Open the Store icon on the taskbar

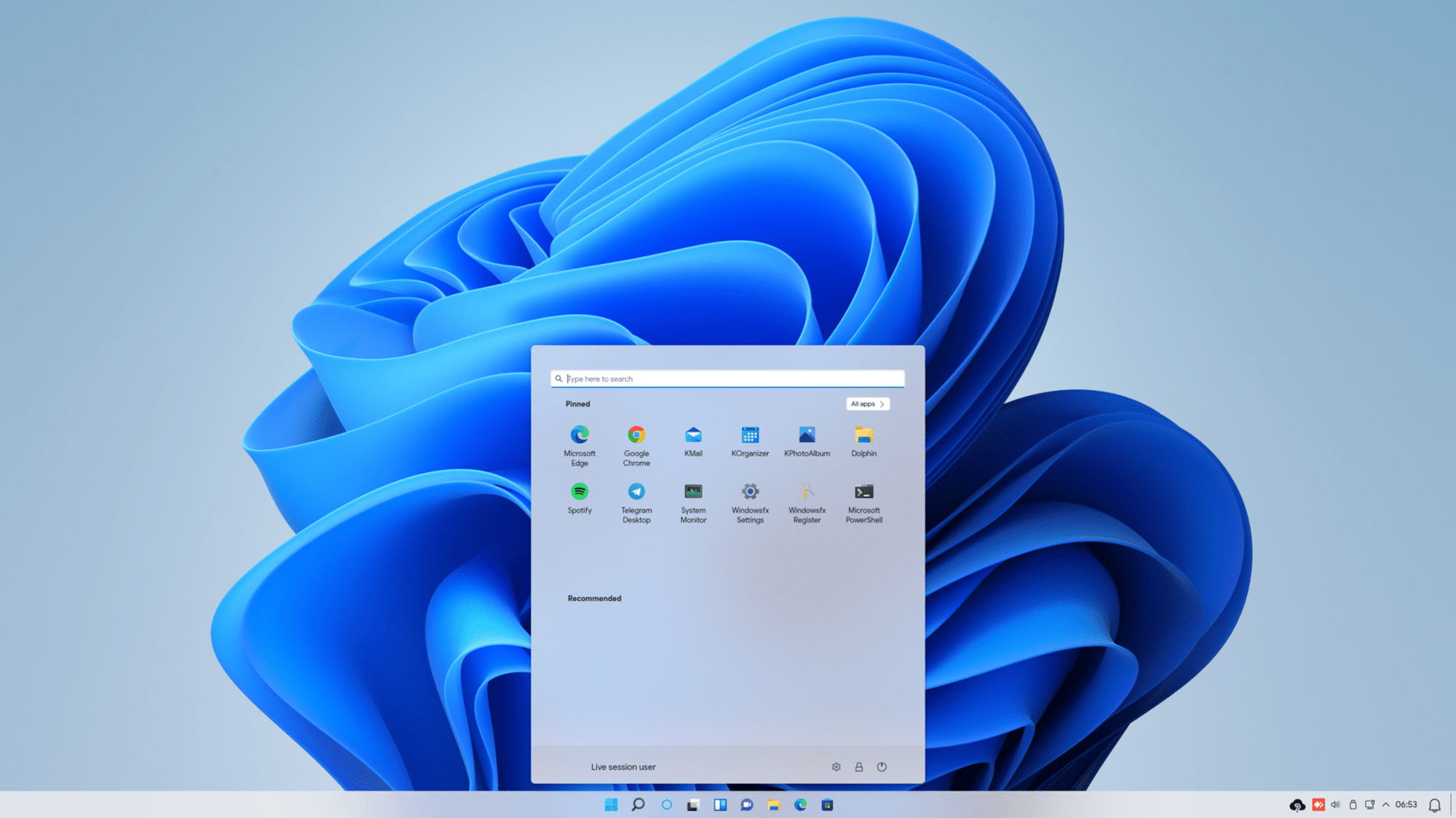(827, 805)
